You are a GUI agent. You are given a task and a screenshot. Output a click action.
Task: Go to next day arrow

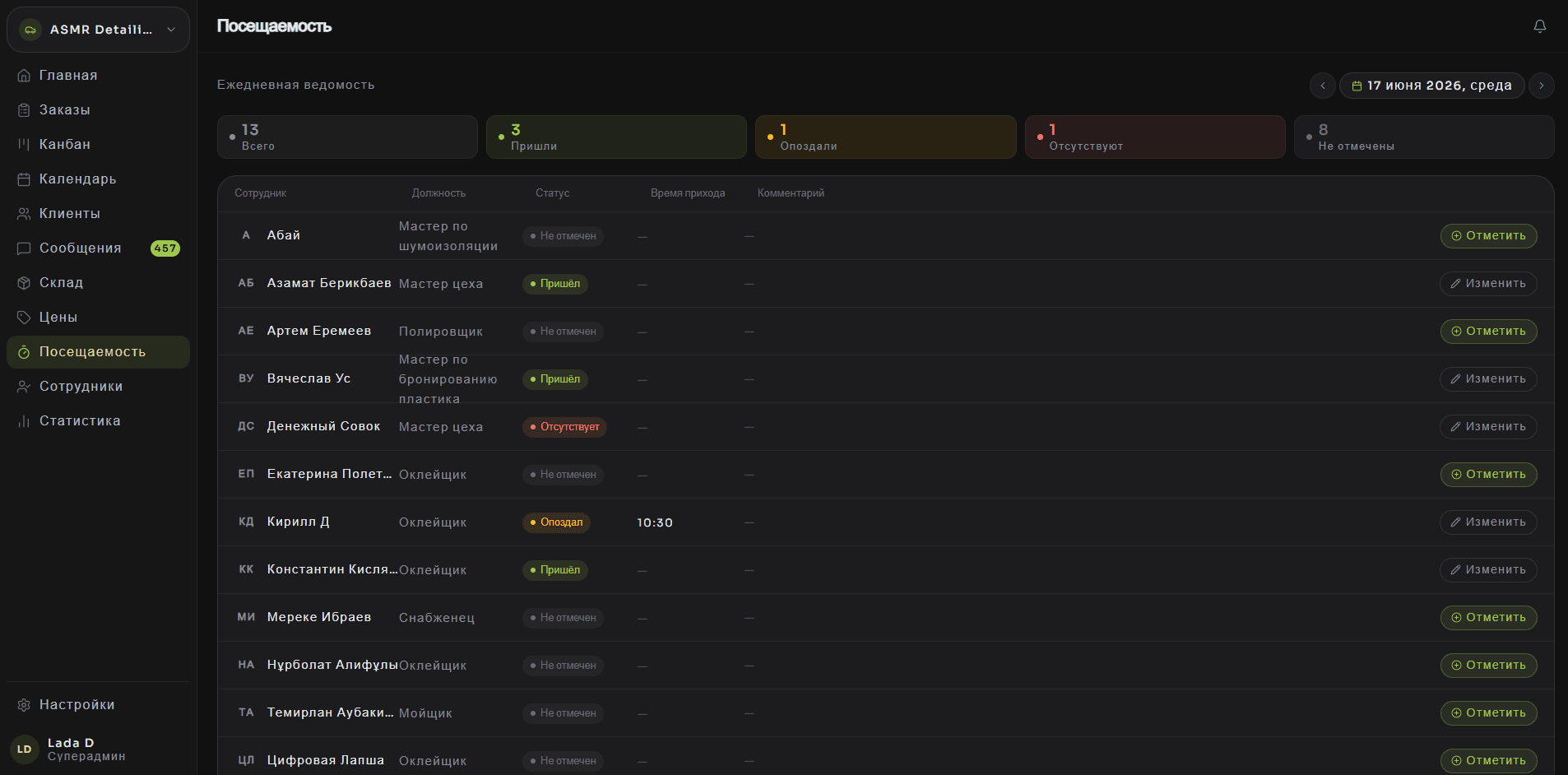point(1541,86)
